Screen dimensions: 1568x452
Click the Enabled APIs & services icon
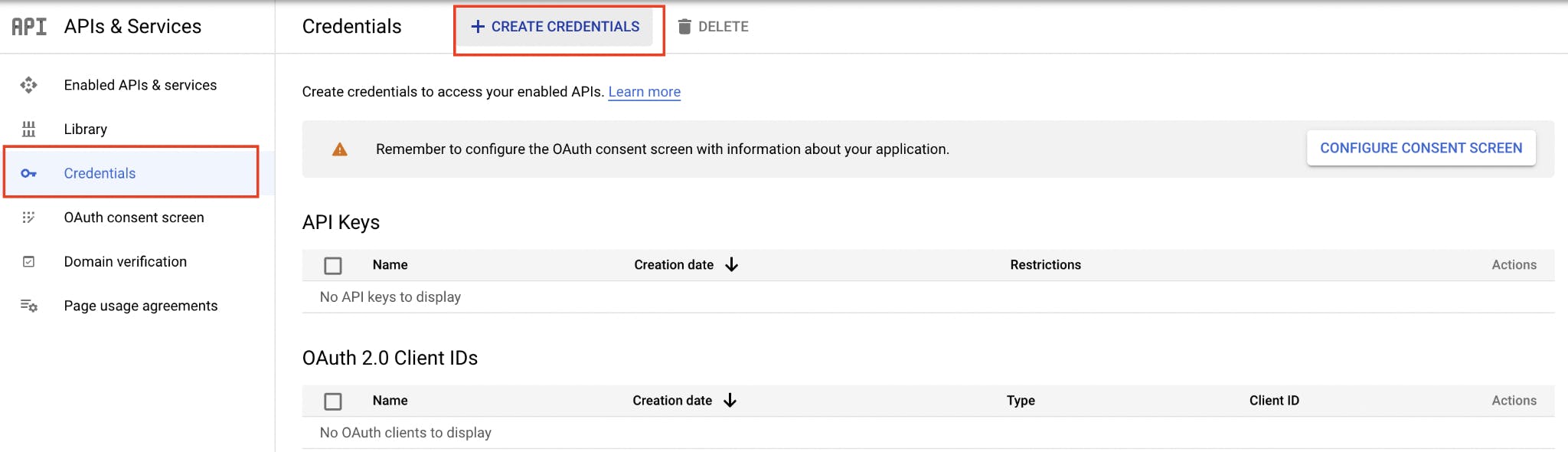coord(28,85)
